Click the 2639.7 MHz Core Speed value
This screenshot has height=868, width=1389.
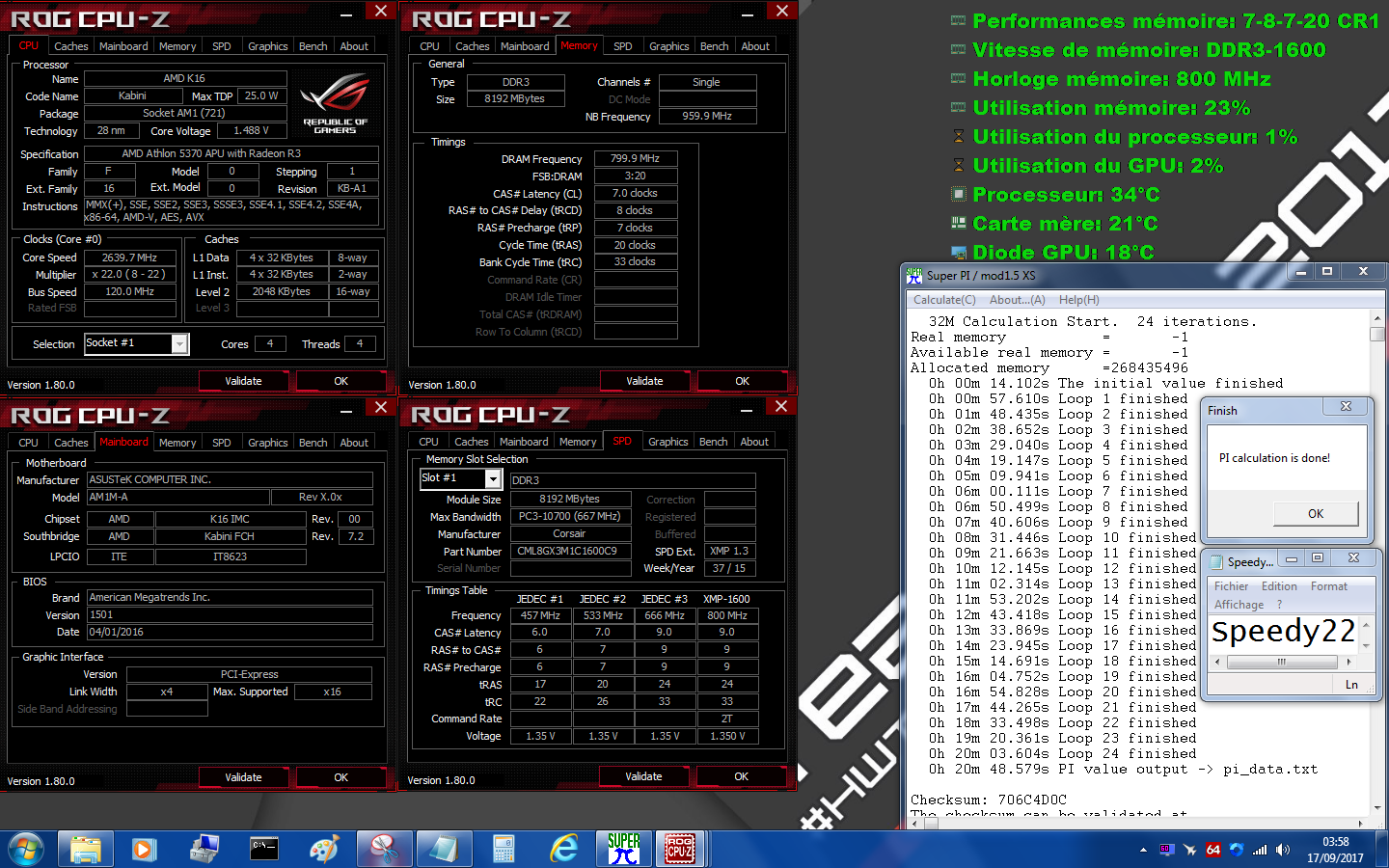(129, 258)
